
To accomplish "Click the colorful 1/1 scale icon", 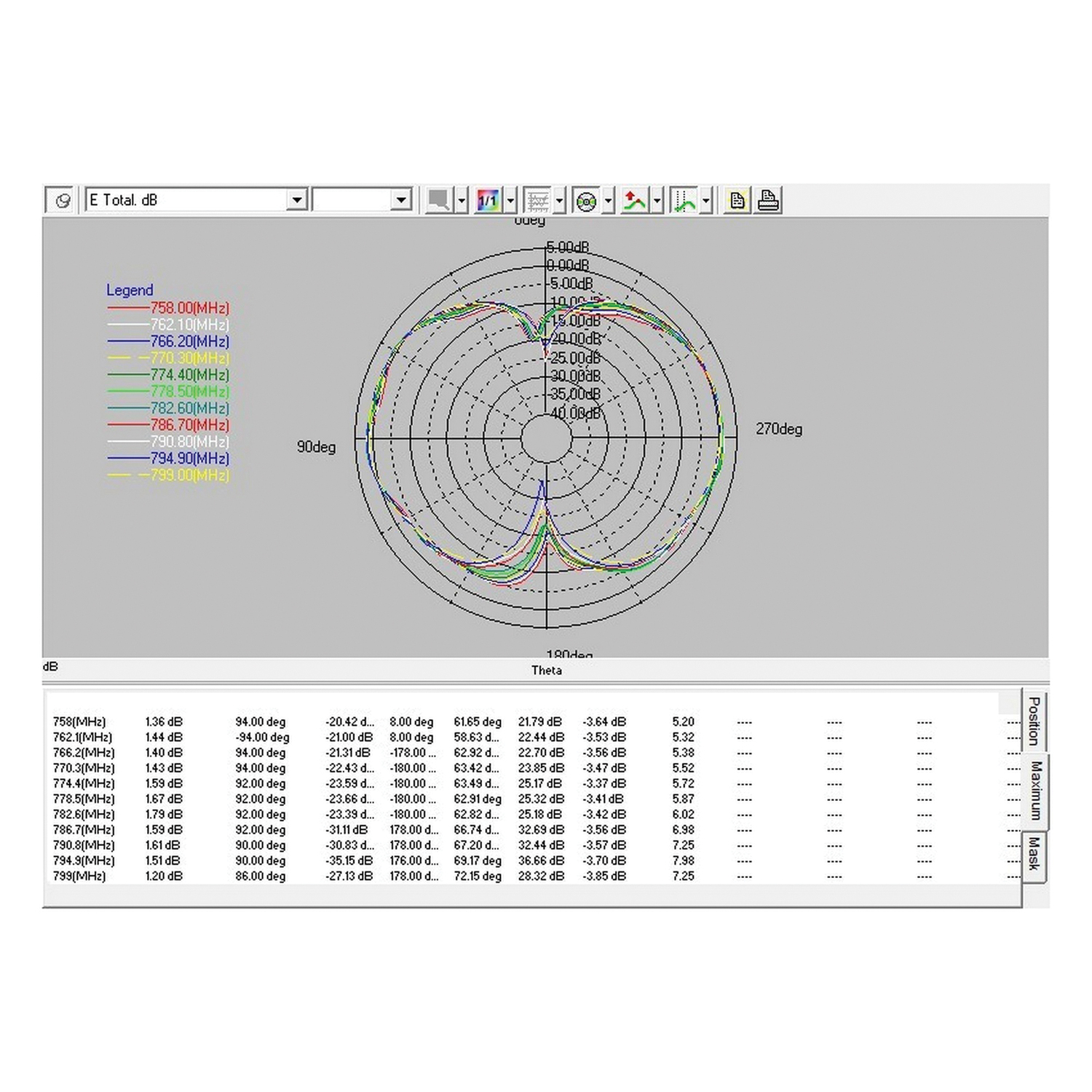I will click(x=487, y=200).
